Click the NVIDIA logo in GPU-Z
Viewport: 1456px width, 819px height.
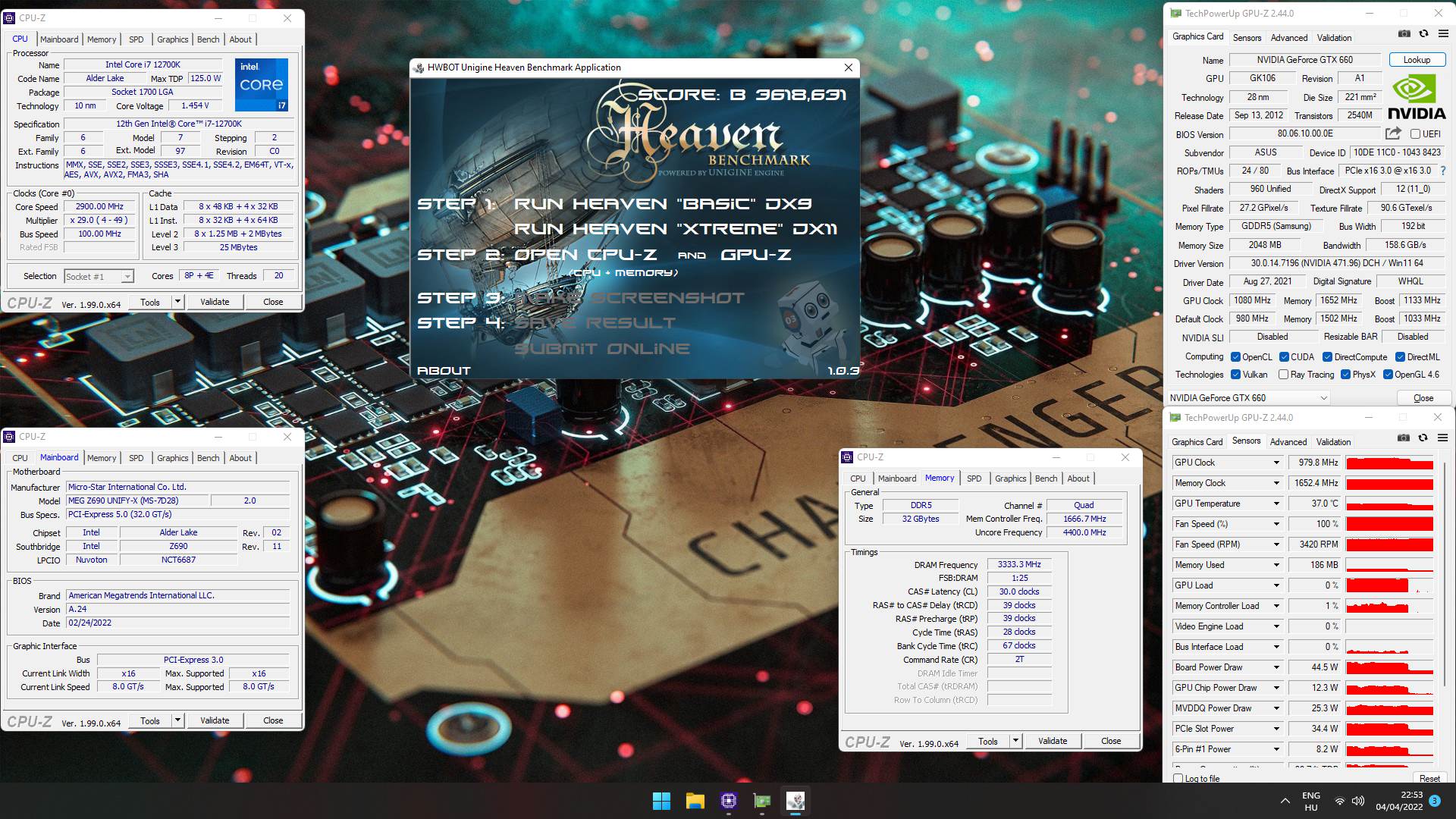pos(1416,98)
